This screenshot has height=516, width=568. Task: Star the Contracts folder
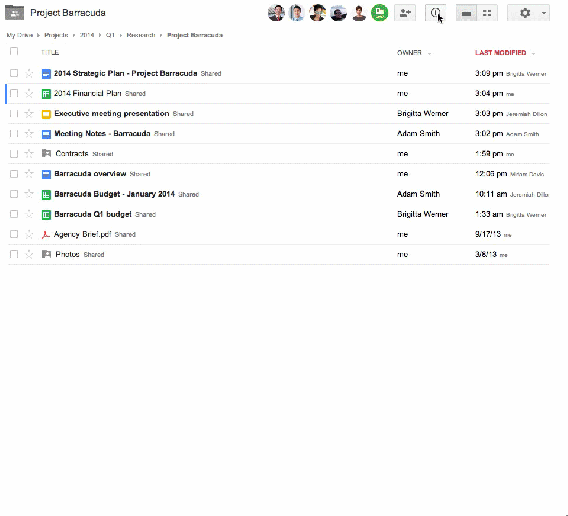29,154
